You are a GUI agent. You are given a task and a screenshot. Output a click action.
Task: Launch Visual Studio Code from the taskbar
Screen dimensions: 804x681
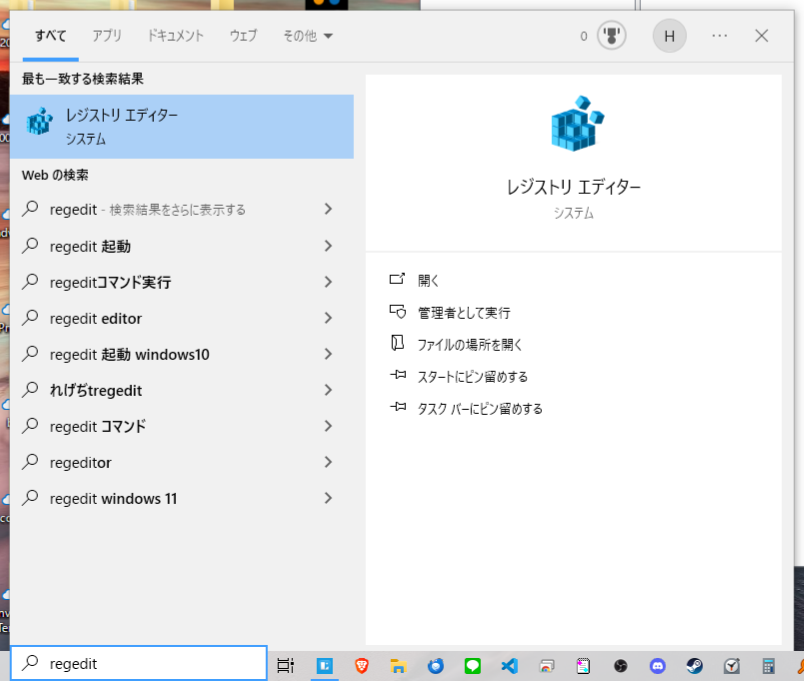[510, 666]
